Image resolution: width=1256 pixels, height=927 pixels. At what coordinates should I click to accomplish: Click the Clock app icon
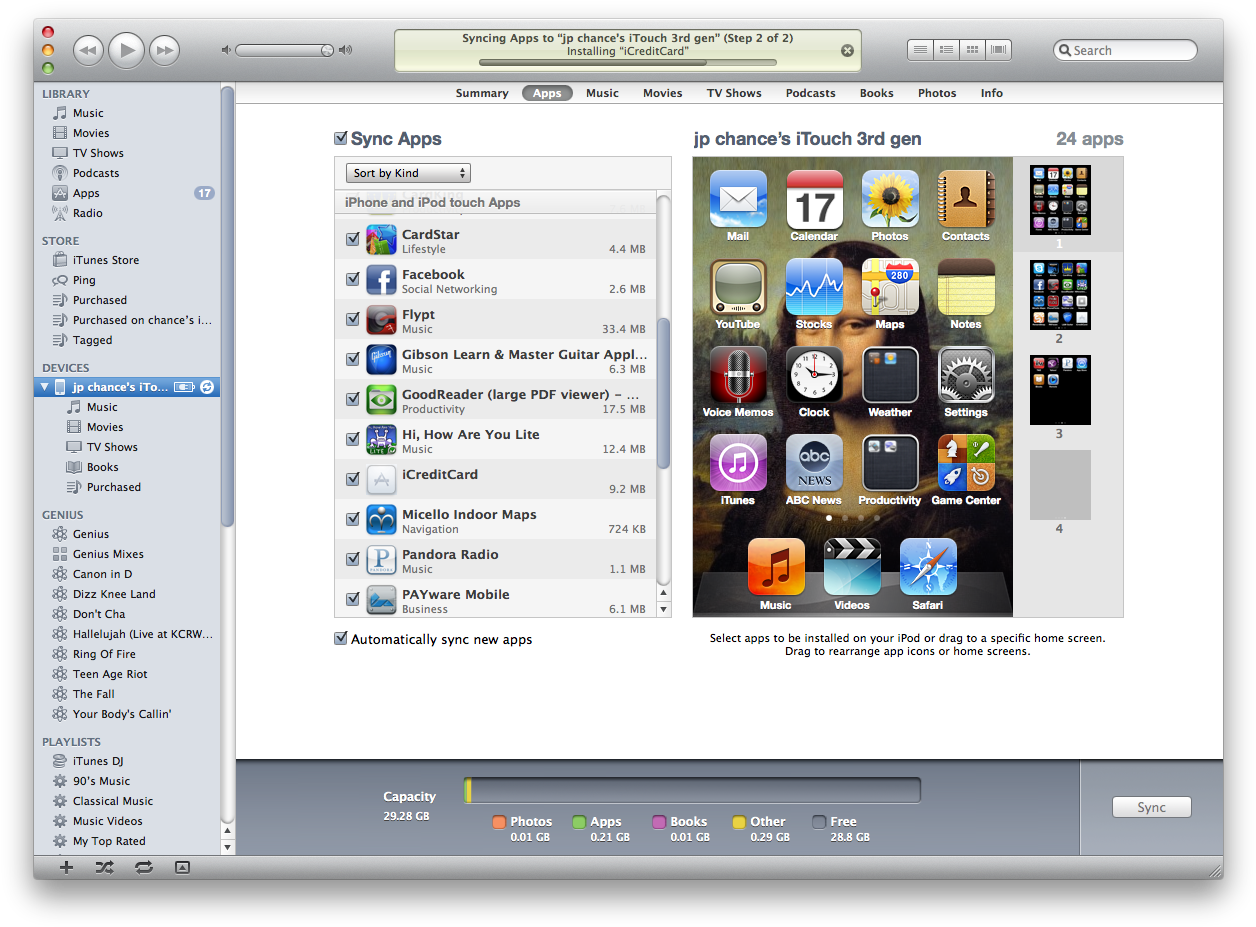coord(814,375)
